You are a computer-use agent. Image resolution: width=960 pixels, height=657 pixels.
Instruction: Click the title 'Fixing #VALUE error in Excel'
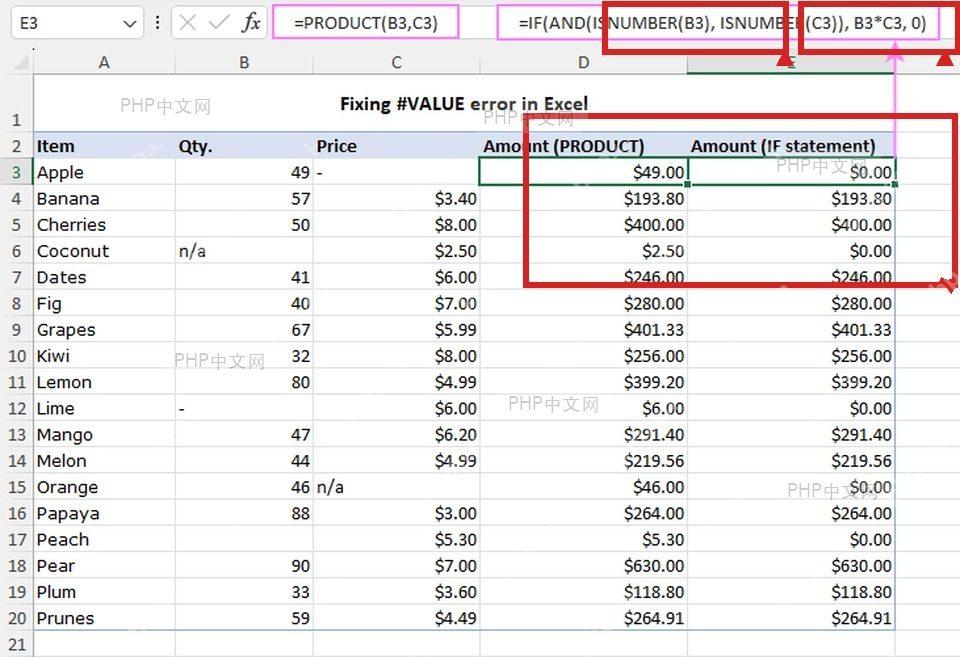point(463,103)
